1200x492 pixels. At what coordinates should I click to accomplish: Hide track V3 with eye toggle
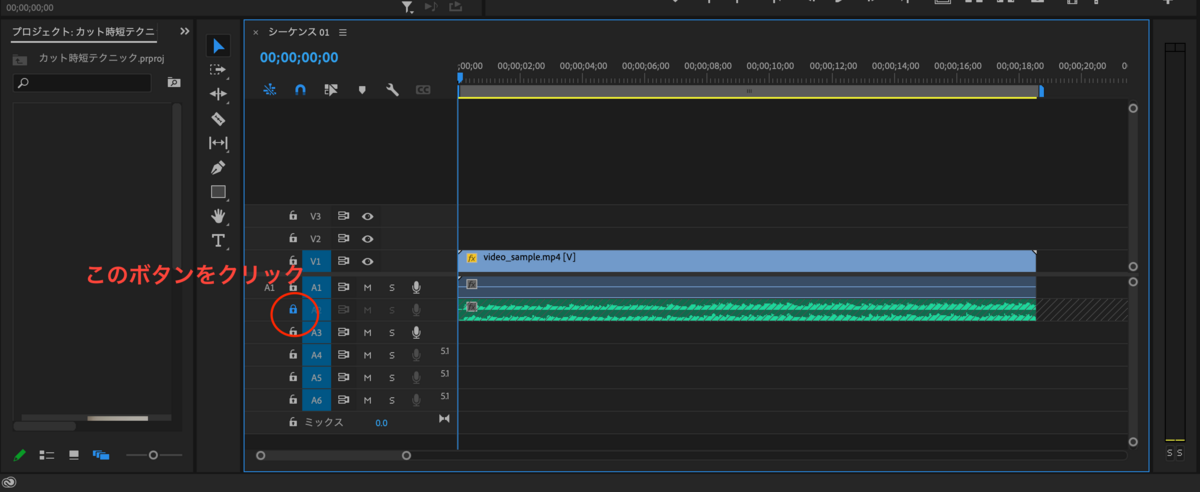tap(367, 216)
